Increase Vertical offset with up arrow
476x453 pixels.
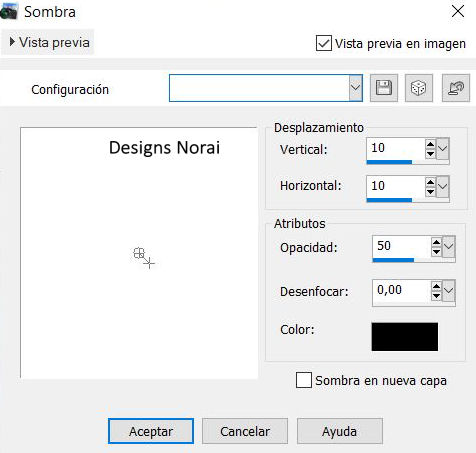[430, 145]
